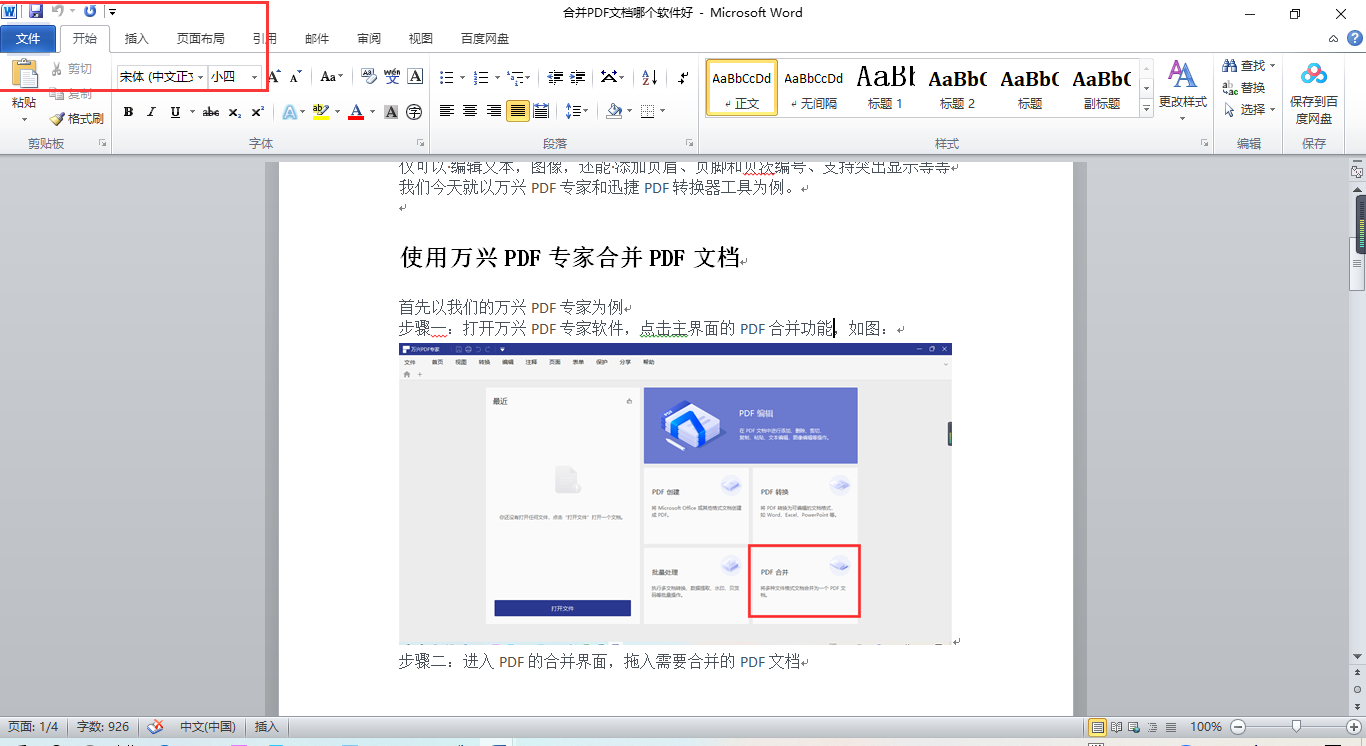Image resolution: width=1366 pixels, height=746 pixels.
Task: Apply the 标题 1 heading style
Action: coord(886,87)
